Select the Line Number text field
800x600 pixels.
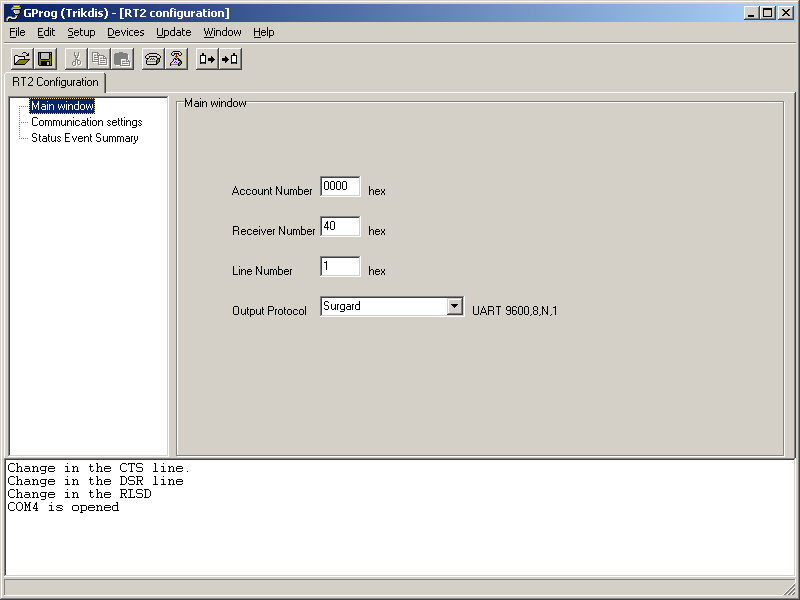click(339, 266)
